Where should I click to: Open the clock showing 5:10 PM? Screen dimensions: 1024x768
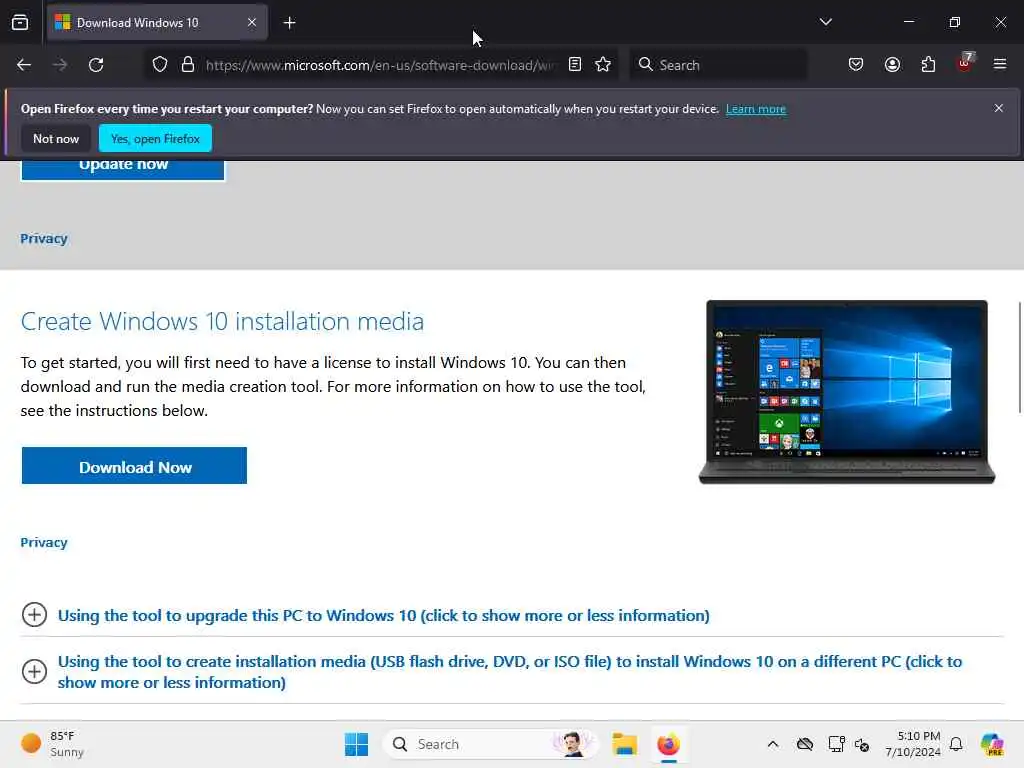(x=913, y=744)
